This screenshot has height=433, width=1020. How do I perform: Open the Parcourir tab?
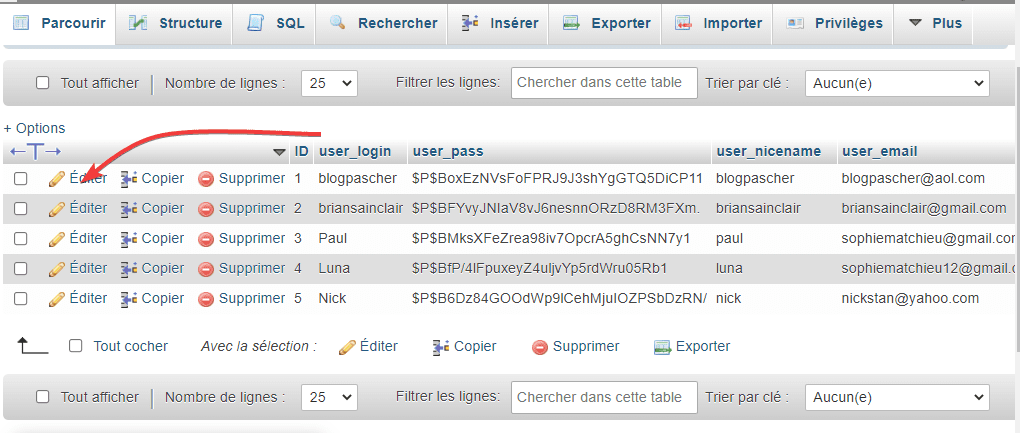coord(59,23)
